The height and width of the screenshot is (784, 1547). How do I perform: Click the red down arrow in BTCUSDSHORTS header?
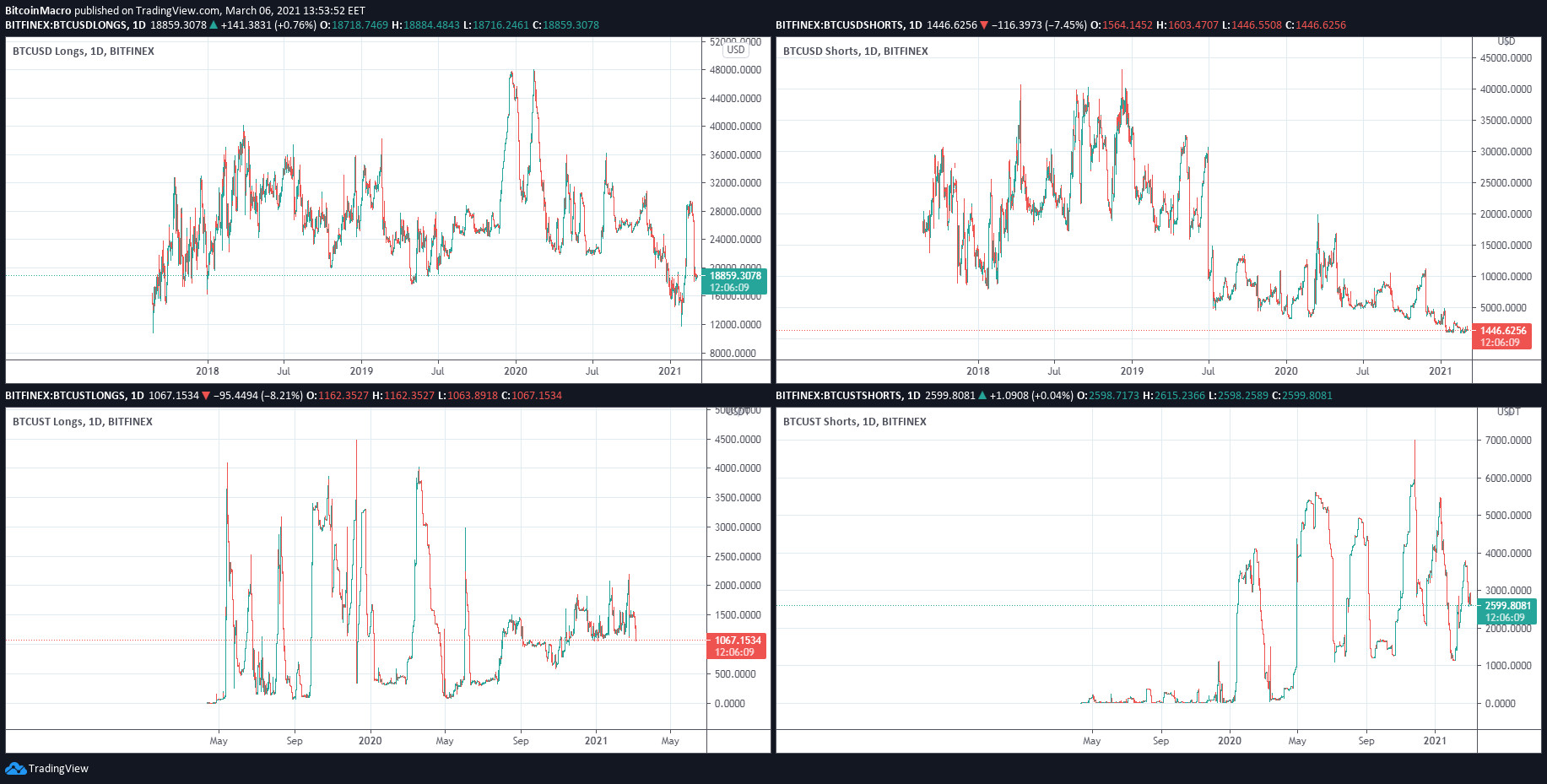coord(984,25)
